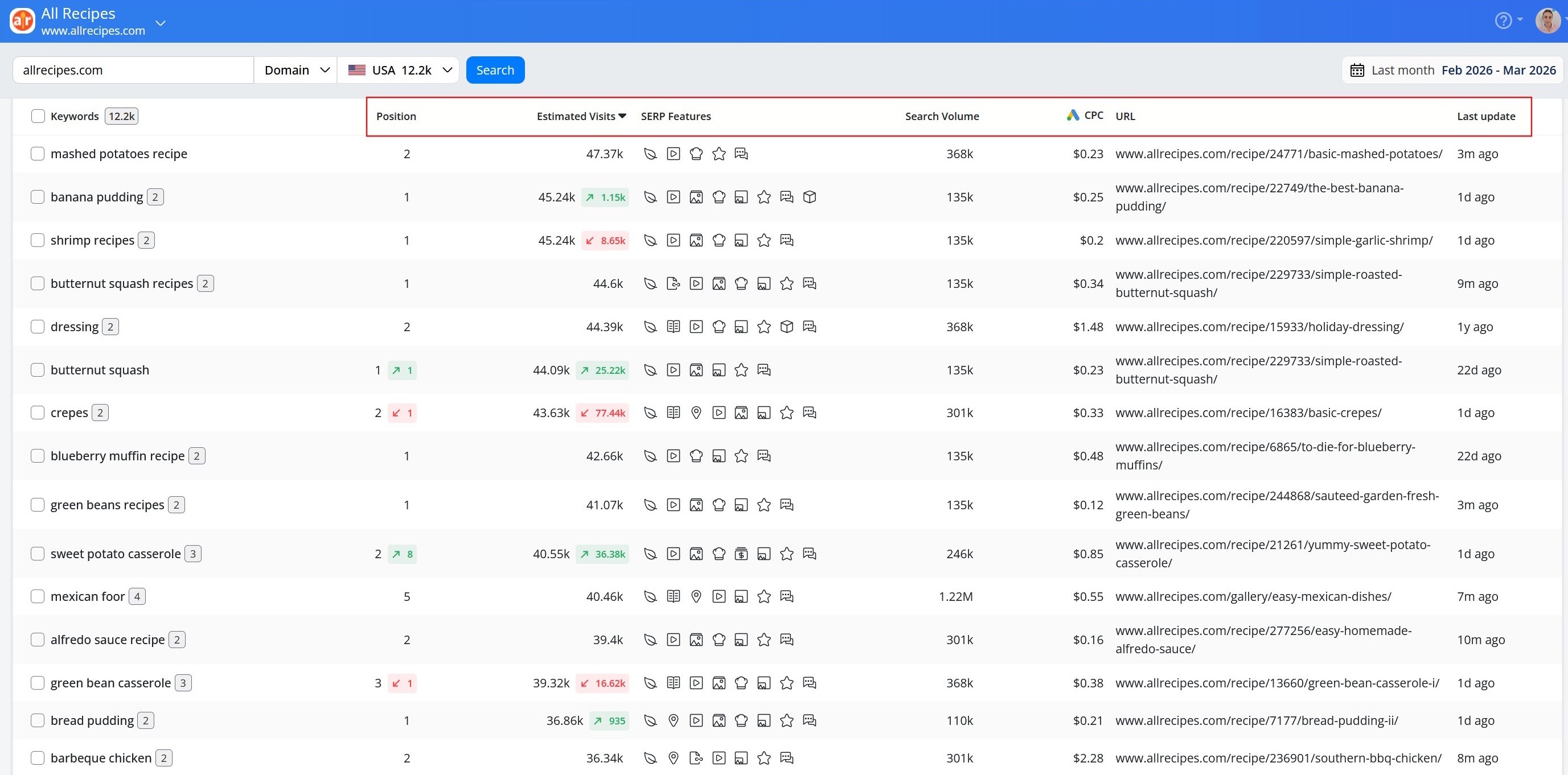
Task: Click the map pin icon in crepes row
Action: click(x=696, y=413)
